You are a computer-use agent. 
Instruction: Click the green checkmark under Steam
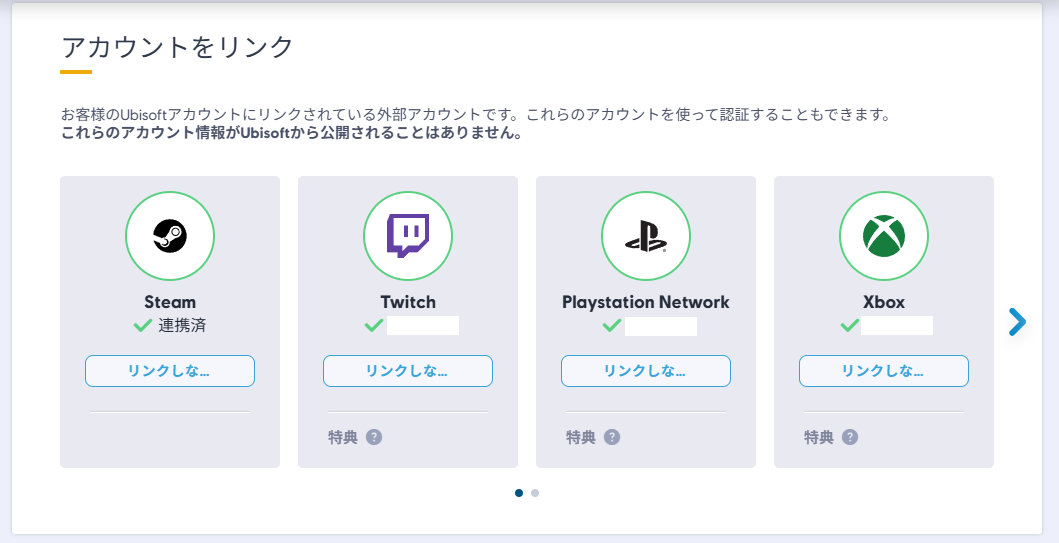pyautogui.click(x=142, y=325)
